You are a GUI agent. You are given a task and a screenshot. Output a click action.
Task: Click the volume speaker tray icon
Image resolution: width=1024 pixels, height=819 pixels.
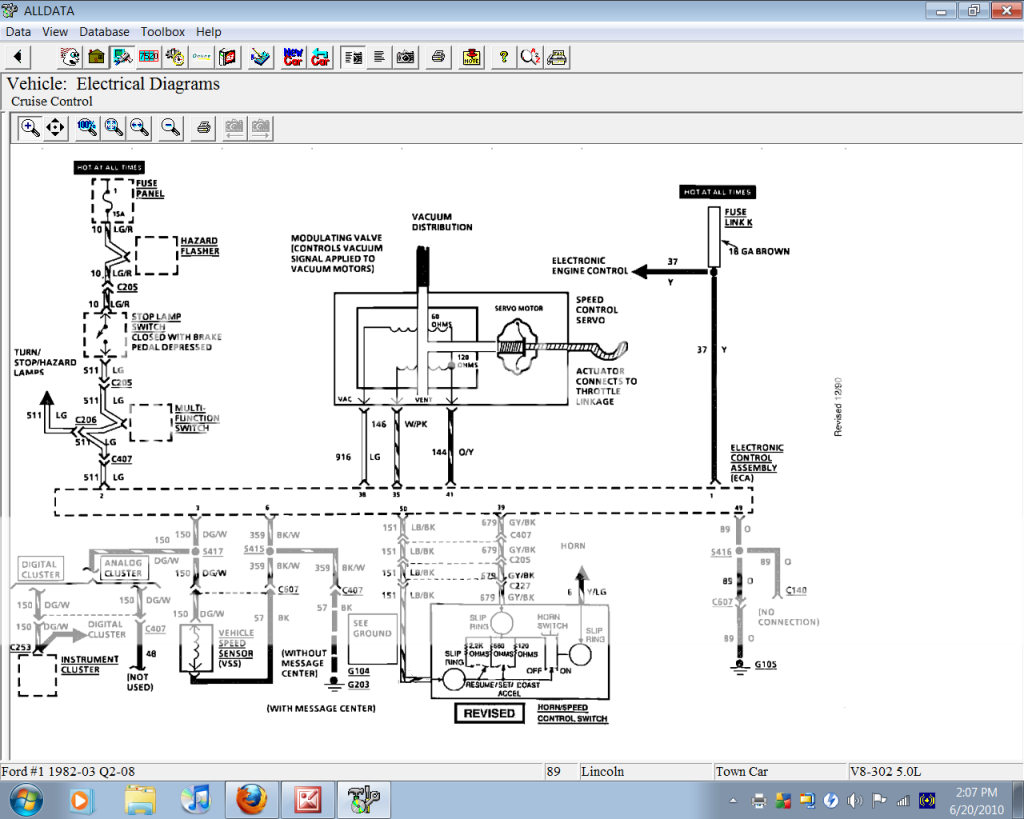(854, 801)
